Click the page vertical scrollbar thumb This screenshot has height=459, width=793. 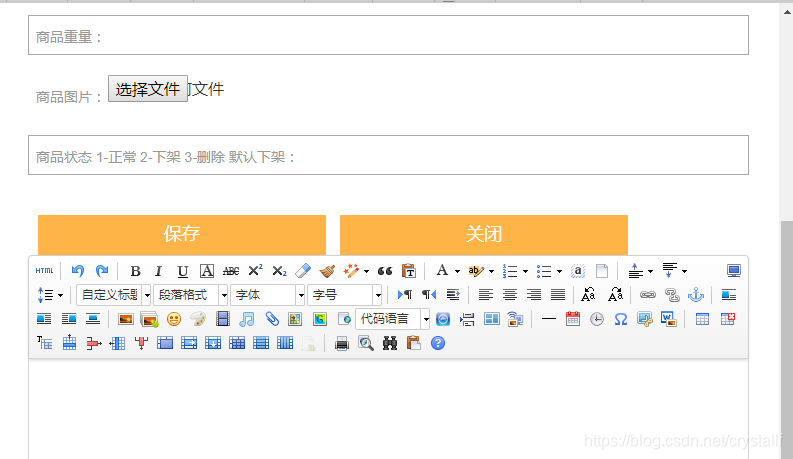tap(787, 340)
